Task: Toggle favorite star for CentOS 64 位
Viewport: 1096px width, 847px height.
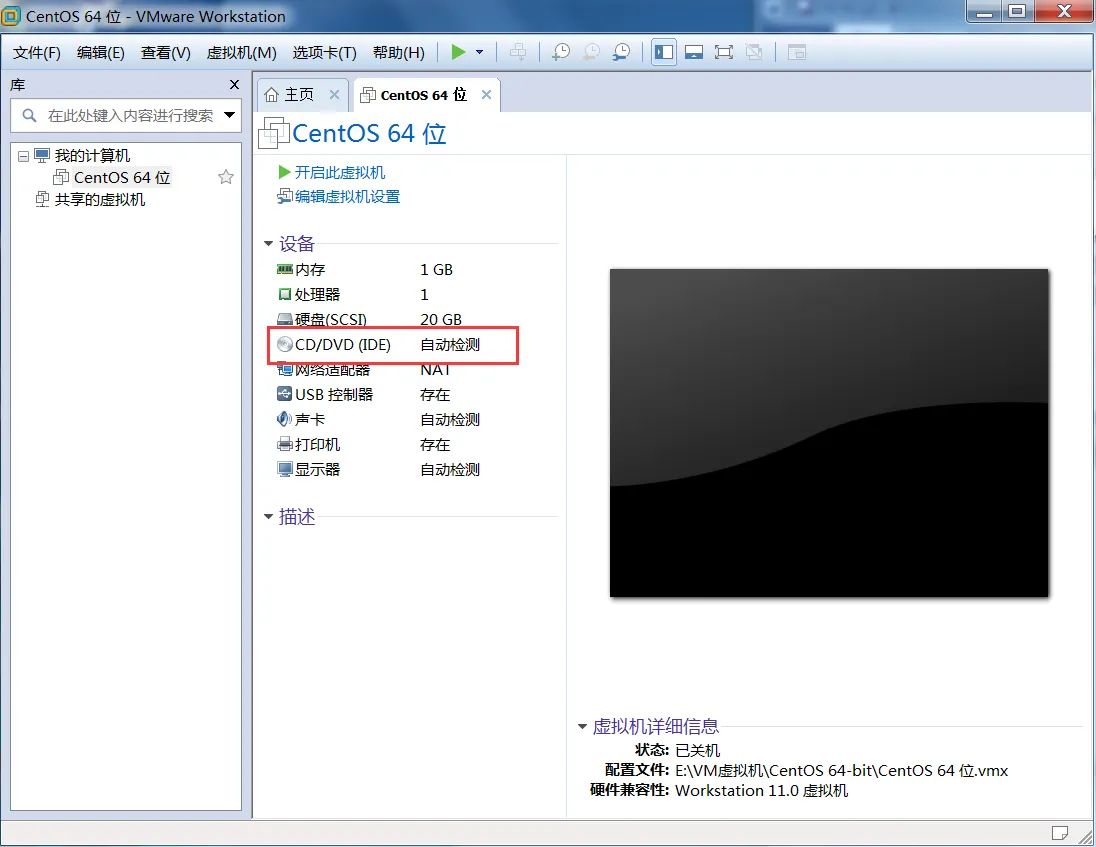Action: coord(226,177)
